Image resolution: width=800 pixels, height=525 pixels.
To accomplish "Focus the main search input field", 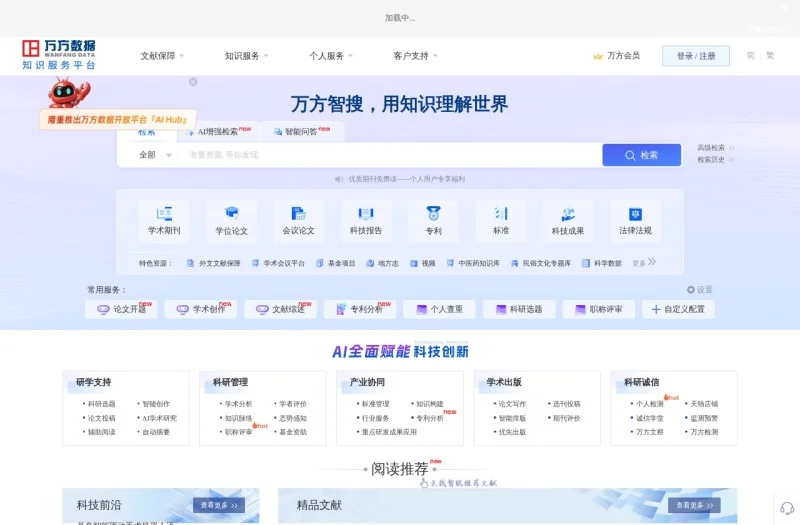I will pyautogui.click(x=390, y=155).
